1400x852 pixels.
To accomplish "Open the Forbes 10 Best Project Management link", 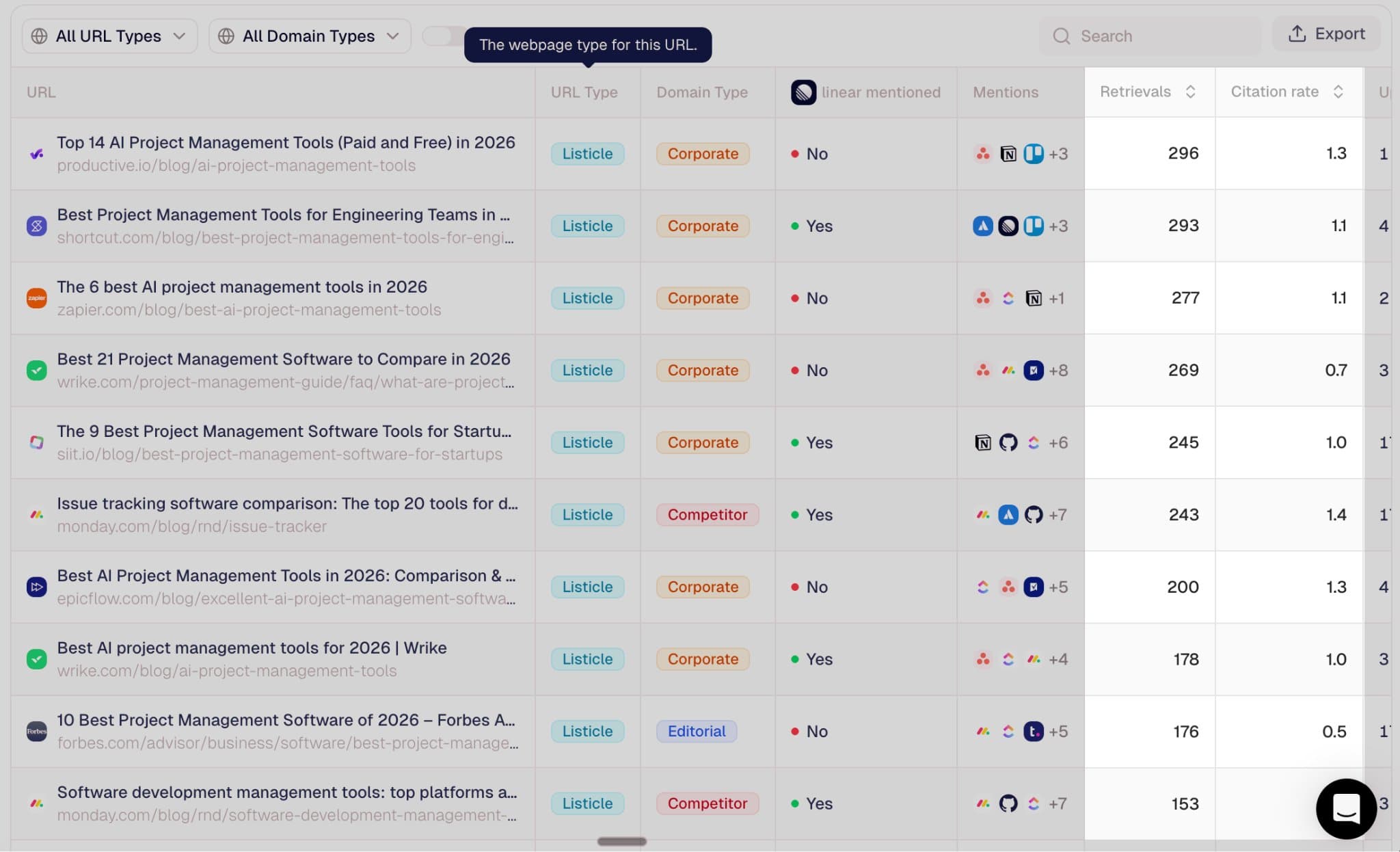I will coord(286,719).
